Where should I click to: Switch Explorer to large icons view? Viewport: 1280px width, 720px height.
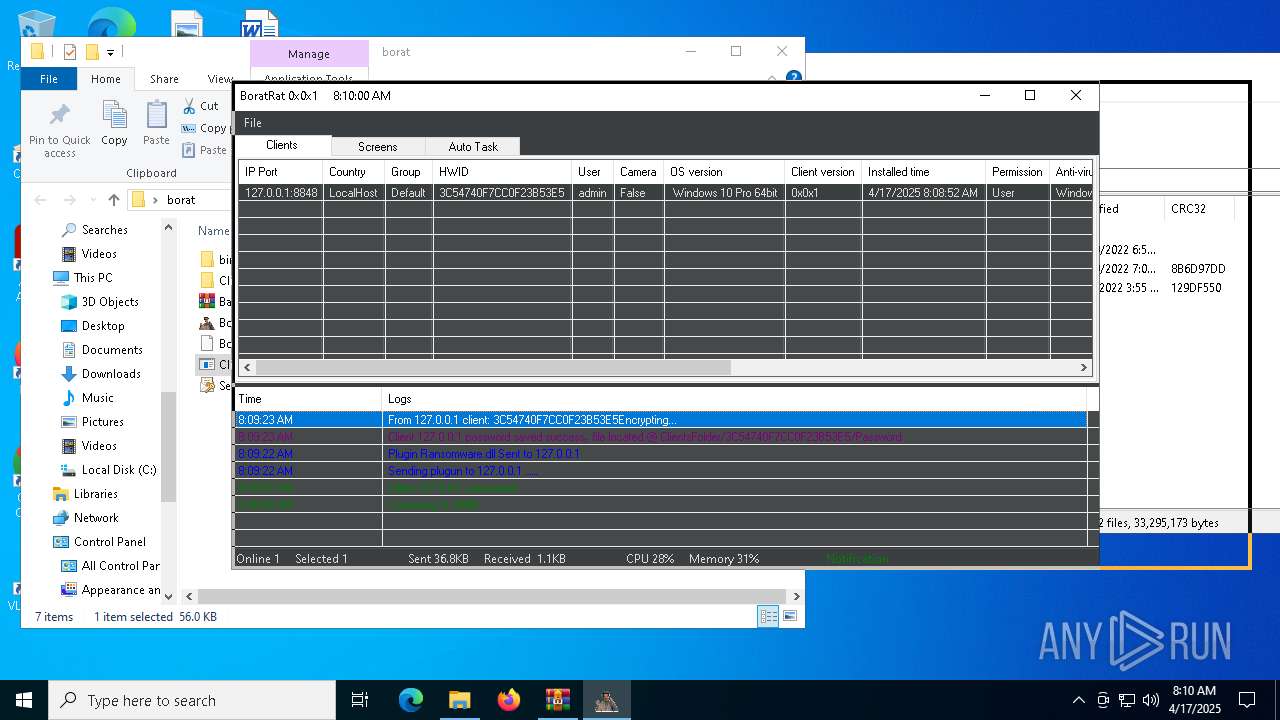[x=790, y=617]
